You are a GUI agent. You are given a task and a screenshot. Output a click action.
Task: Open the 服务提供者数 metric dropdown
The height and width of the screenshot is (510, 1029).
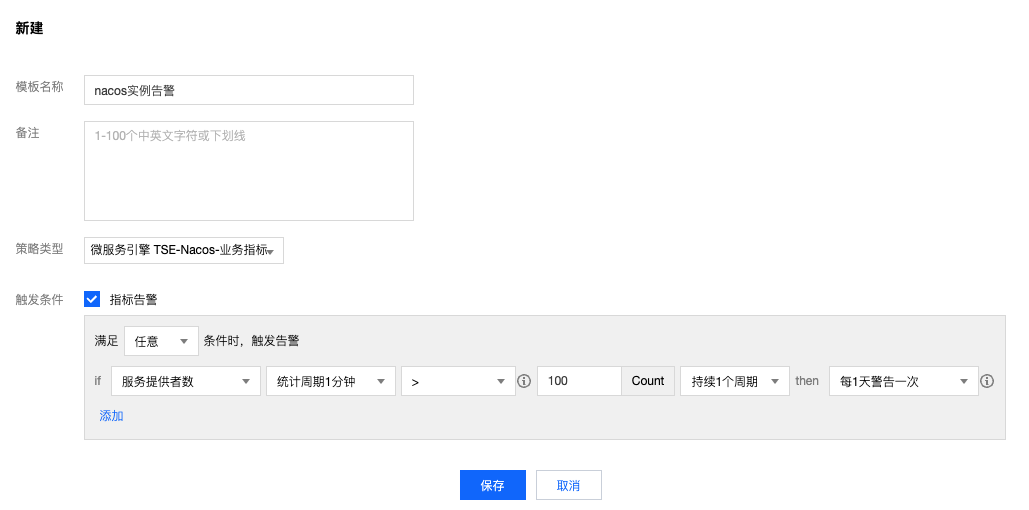pos(186,381)
